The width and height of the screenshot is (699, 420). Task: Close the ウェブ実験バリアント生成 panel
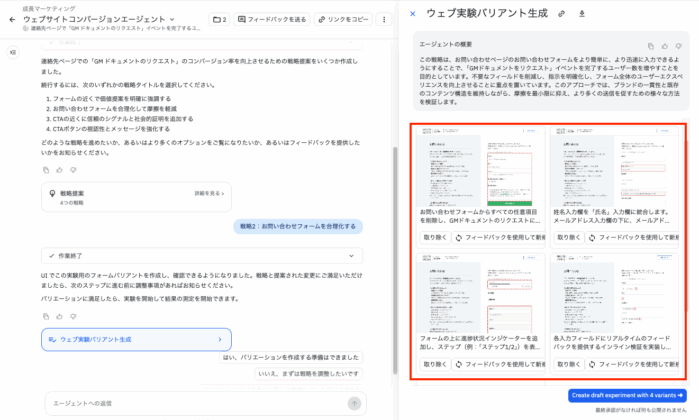coord(412,13)
